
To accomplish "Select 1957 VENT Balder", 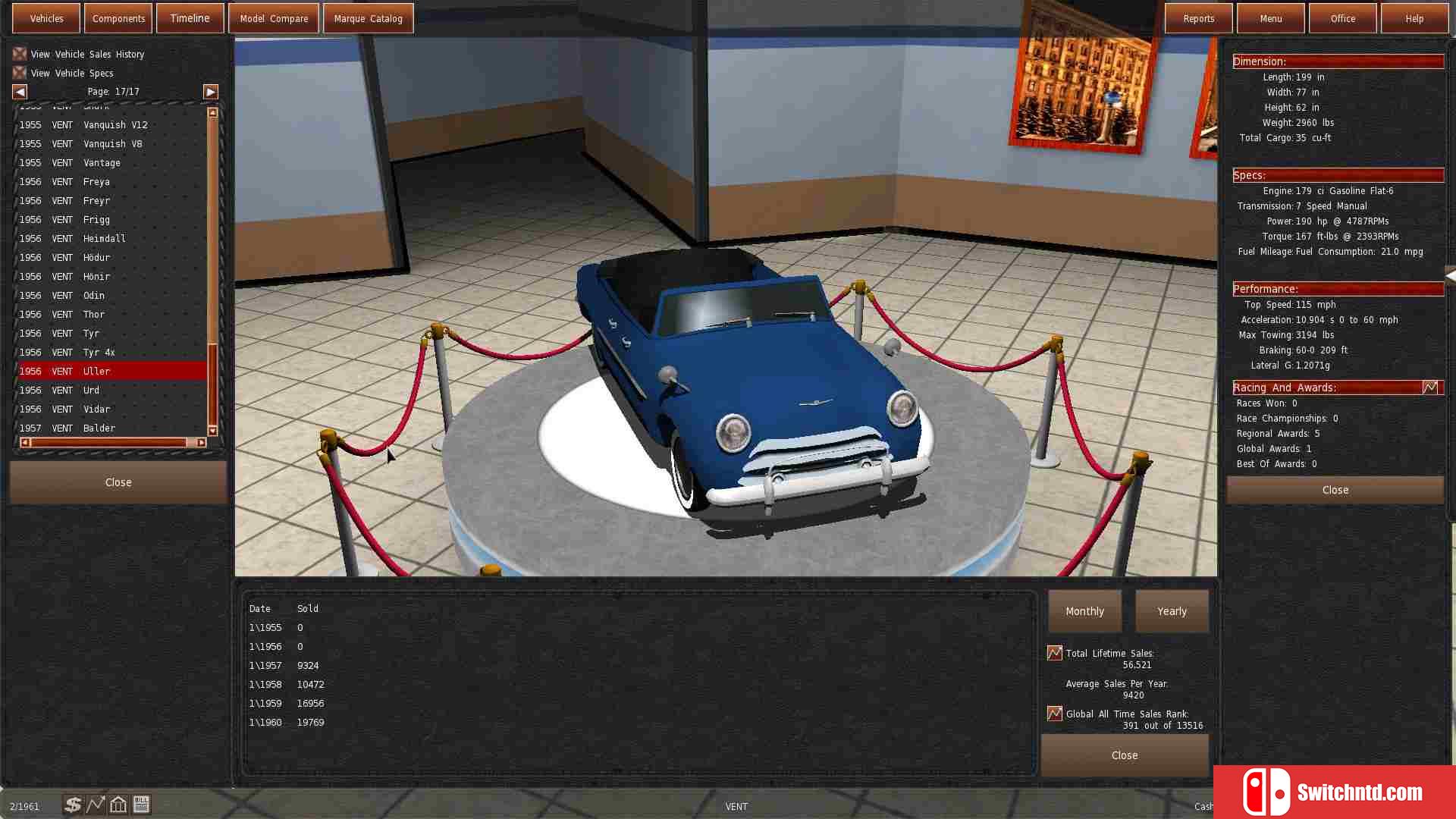I will [x=111, y=428].
